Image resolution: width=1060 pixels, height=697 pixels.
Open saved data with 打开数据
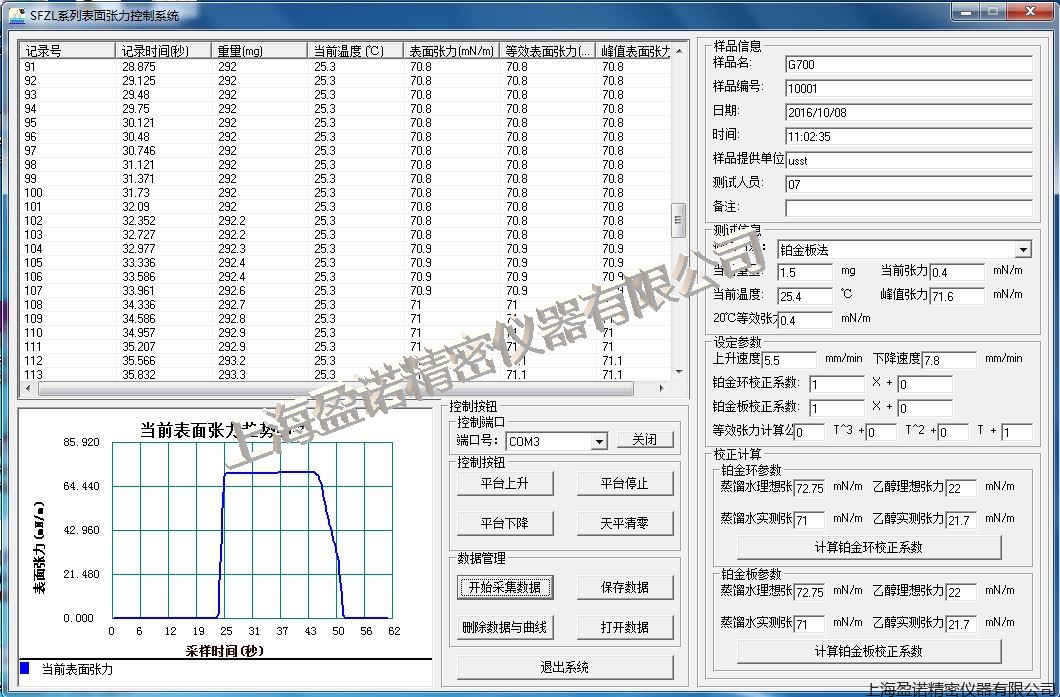624,627
